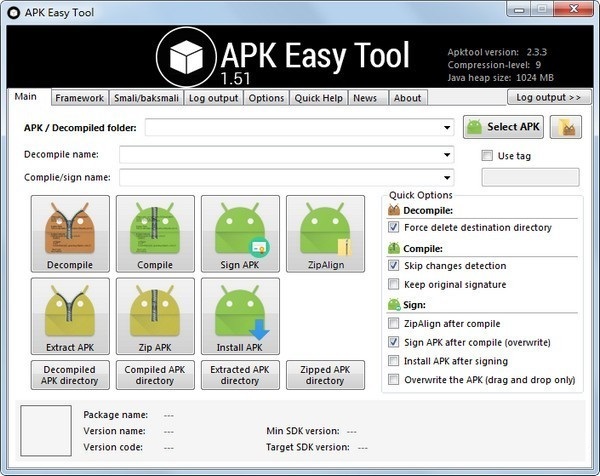Click the Decompile android icon button
Screen dimensions: 600x476
70,234
